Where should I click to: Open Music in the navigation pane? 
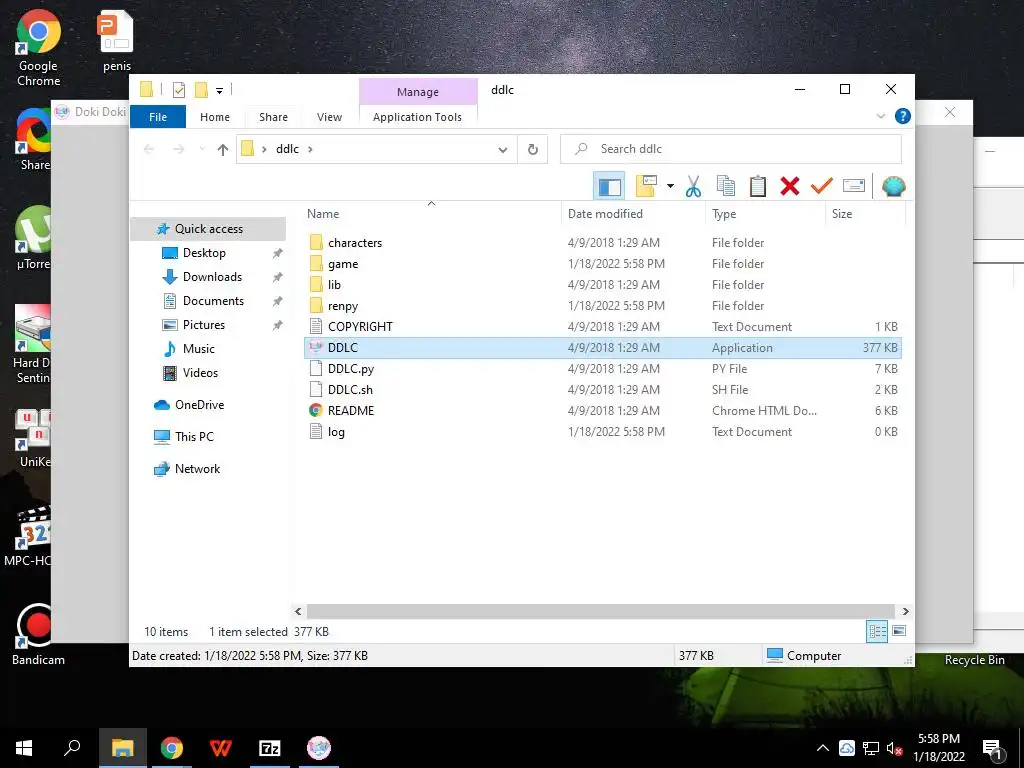point(199,349)
